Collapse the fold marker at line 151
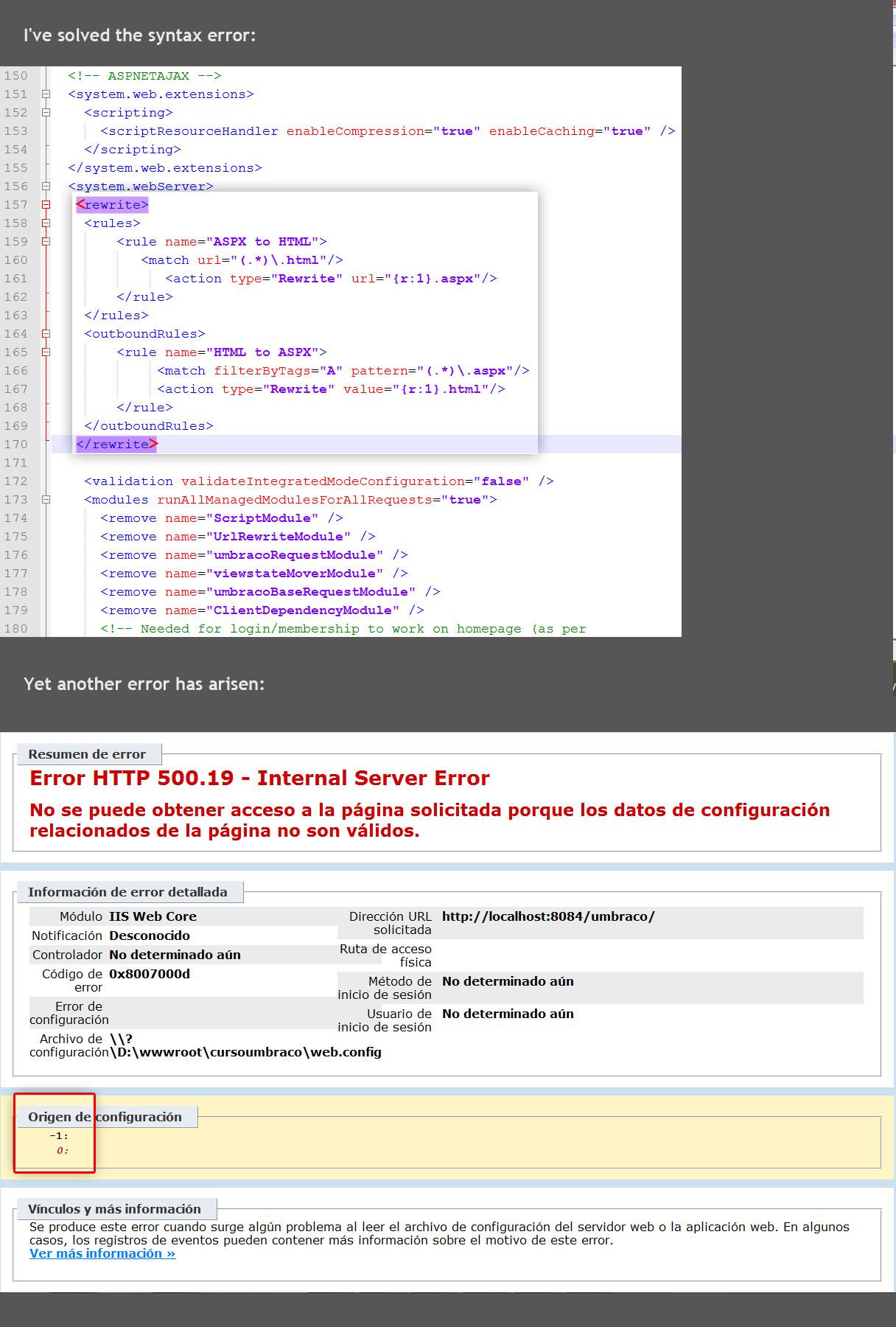Screen dimensions: 896x1327 click(46, 94)
